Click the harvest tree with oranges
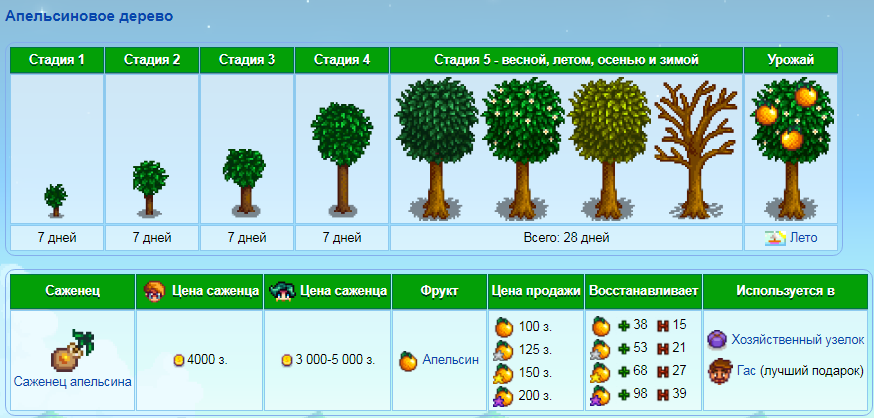The image size is (874, 418). click(x=792, y=148)
